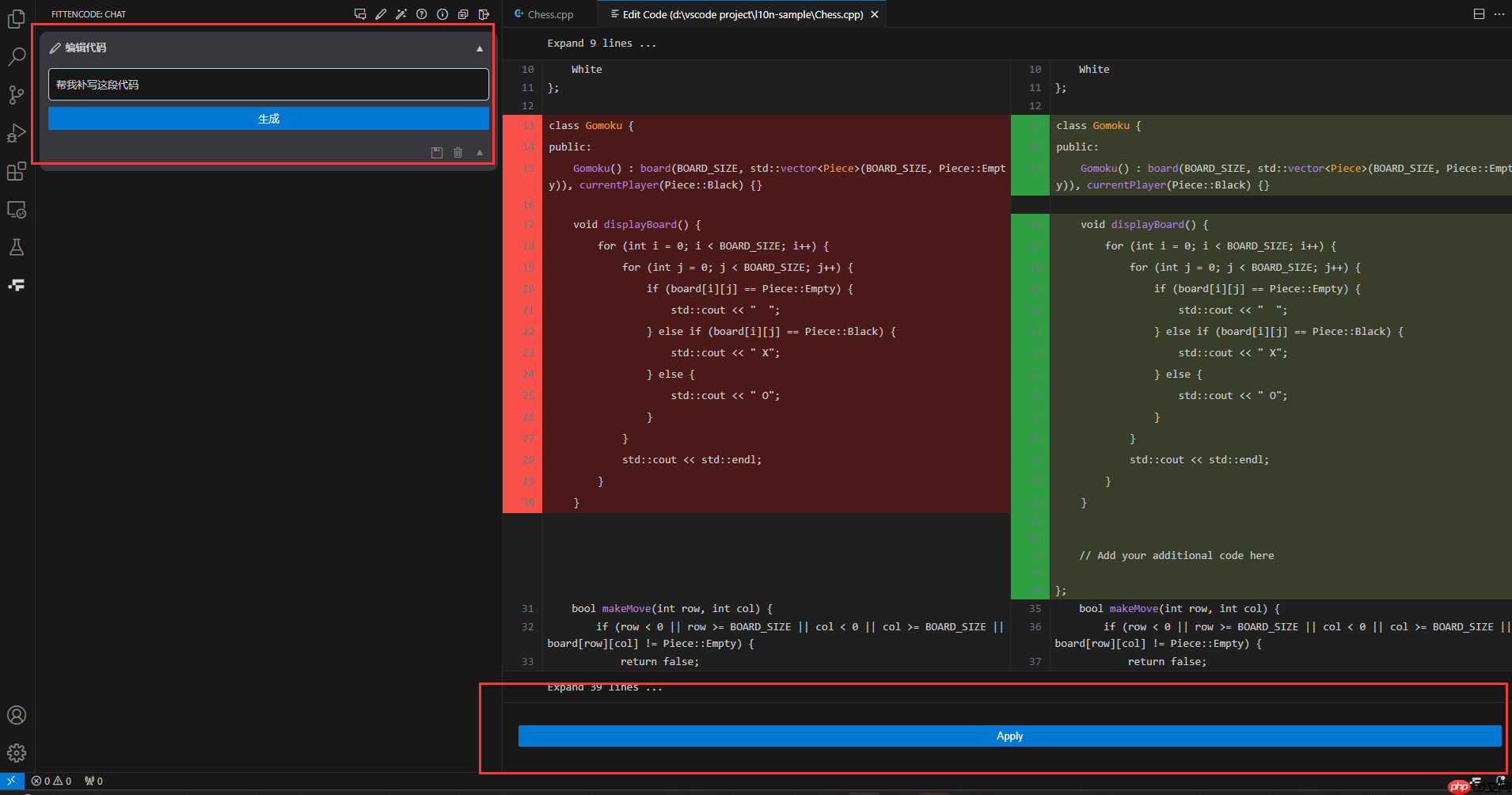Expand the hidden 9 lines of code
This screenshot has width=1512, height=795.
coord(602,43)
